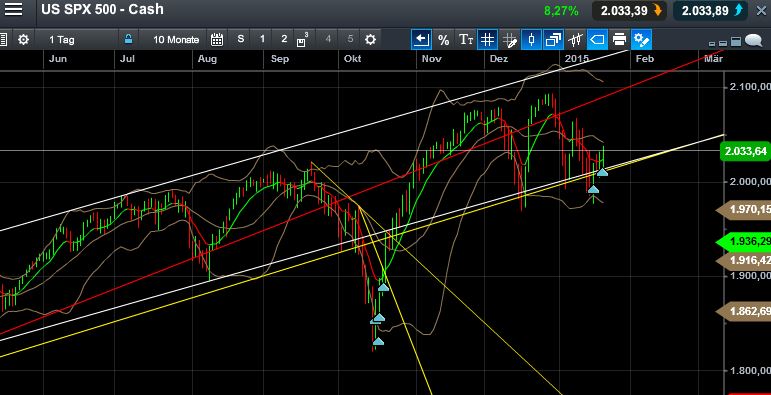Click the 2015 axis label
Viewport: 771px width, 395px height.
coord(577,59)
